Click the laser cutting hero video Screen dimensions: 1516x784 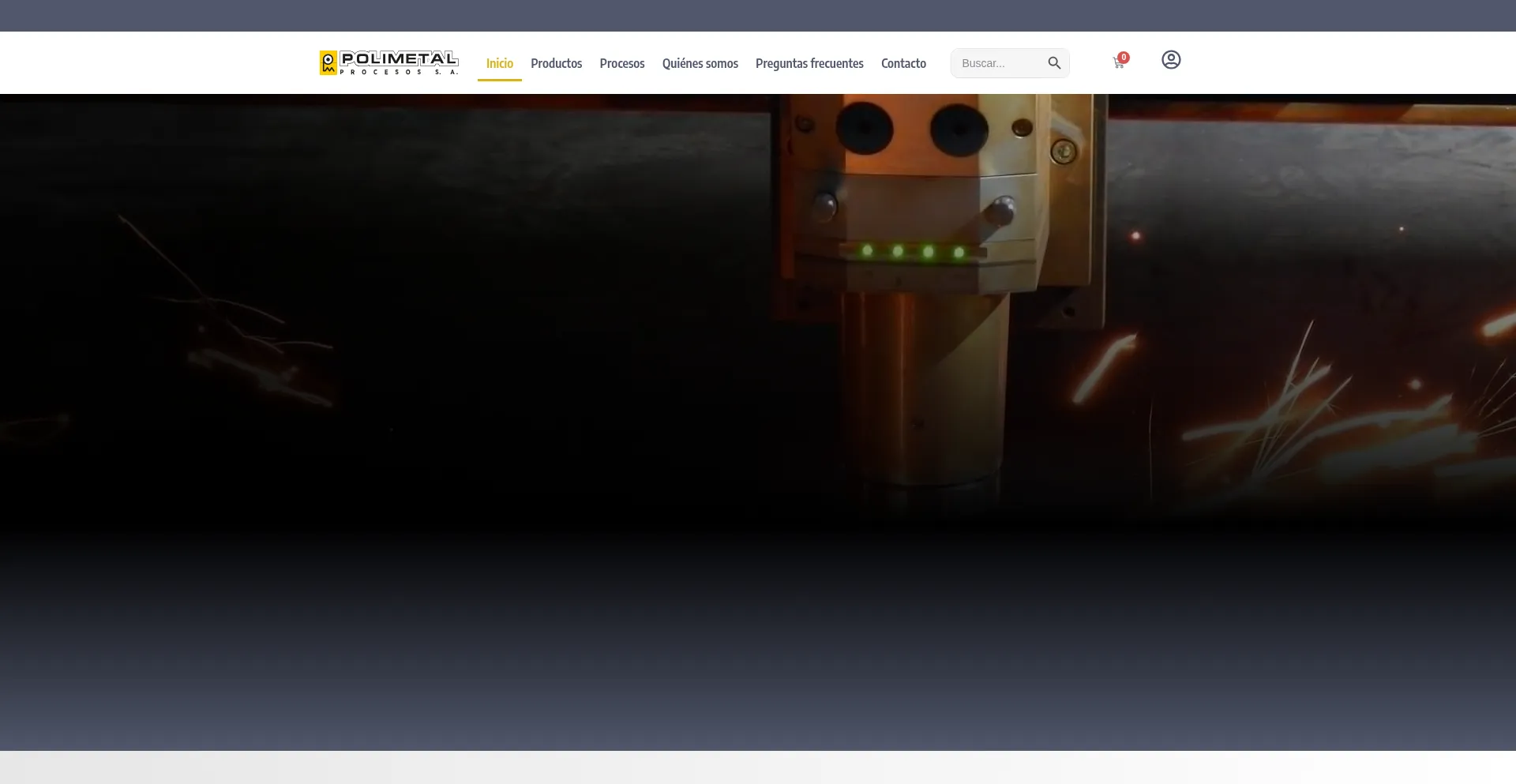(x=758, y=422)
